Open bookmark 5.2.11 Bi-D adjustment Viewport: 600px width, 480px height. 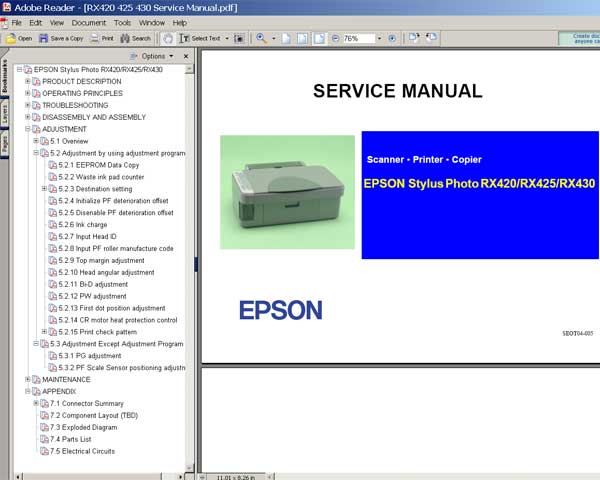click(x=93, y=284)
